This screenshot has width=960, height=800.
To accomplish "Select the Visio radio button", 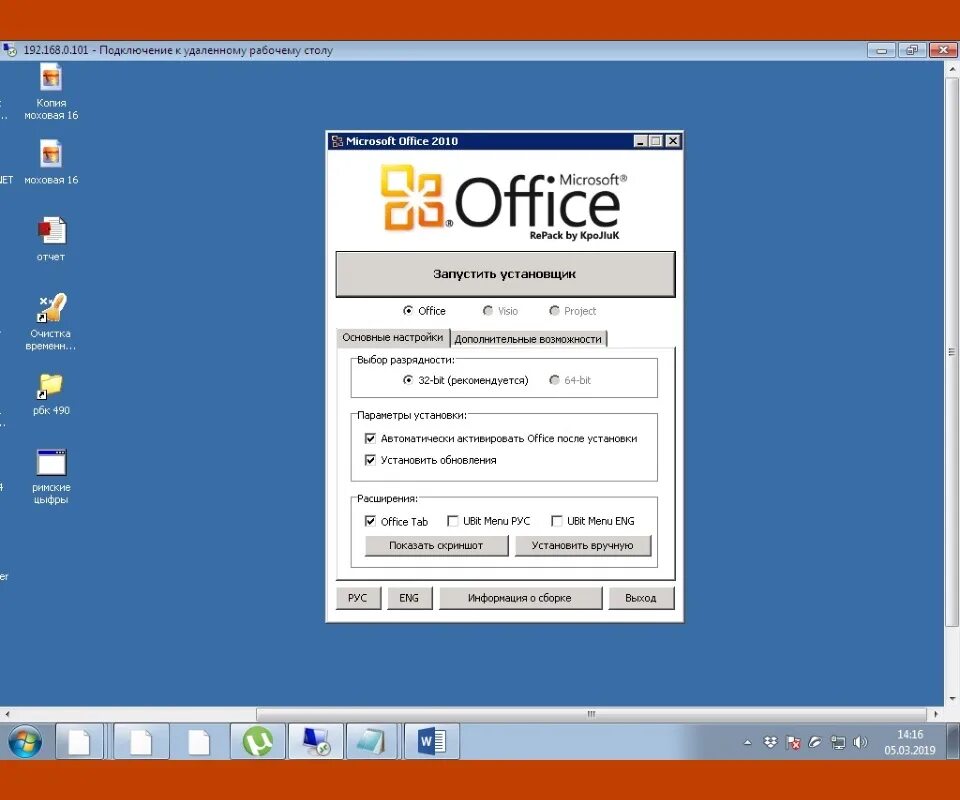I will coord(487,311).
